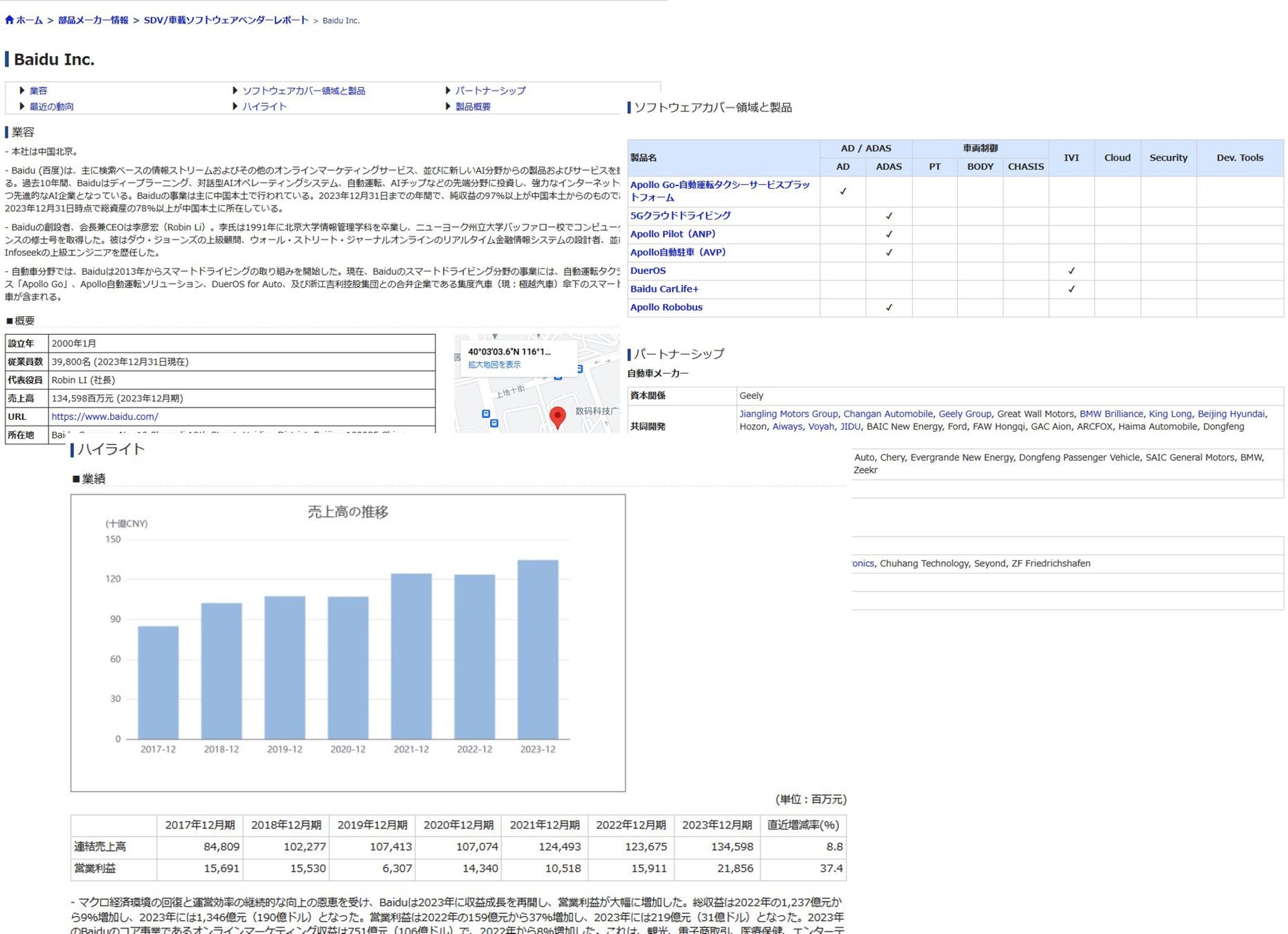The width and height of the screenshot is (1288, 934).
Task: Go to SDV/車載ソフトウェアベンダーレポート breadcrumb
Action: [226, 20]
